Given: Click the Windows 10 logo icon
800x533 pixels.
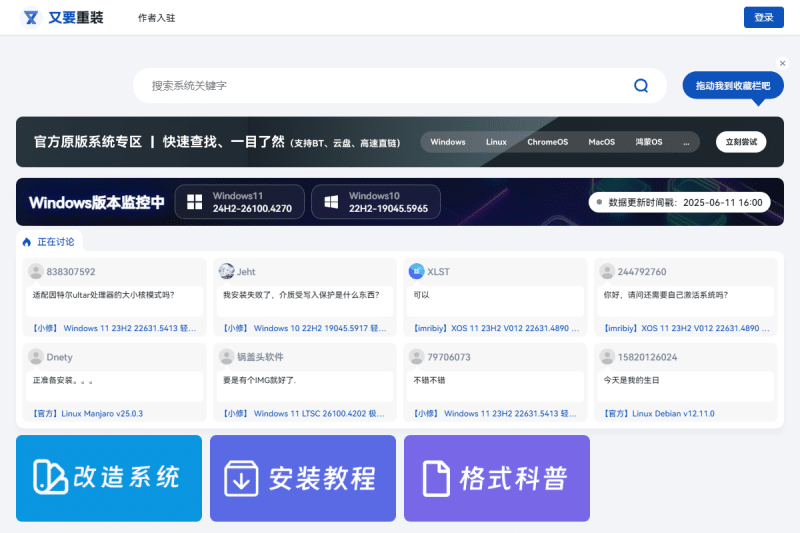Looking at the screenshot, I should pyautogui.click(x=331, y=202).
